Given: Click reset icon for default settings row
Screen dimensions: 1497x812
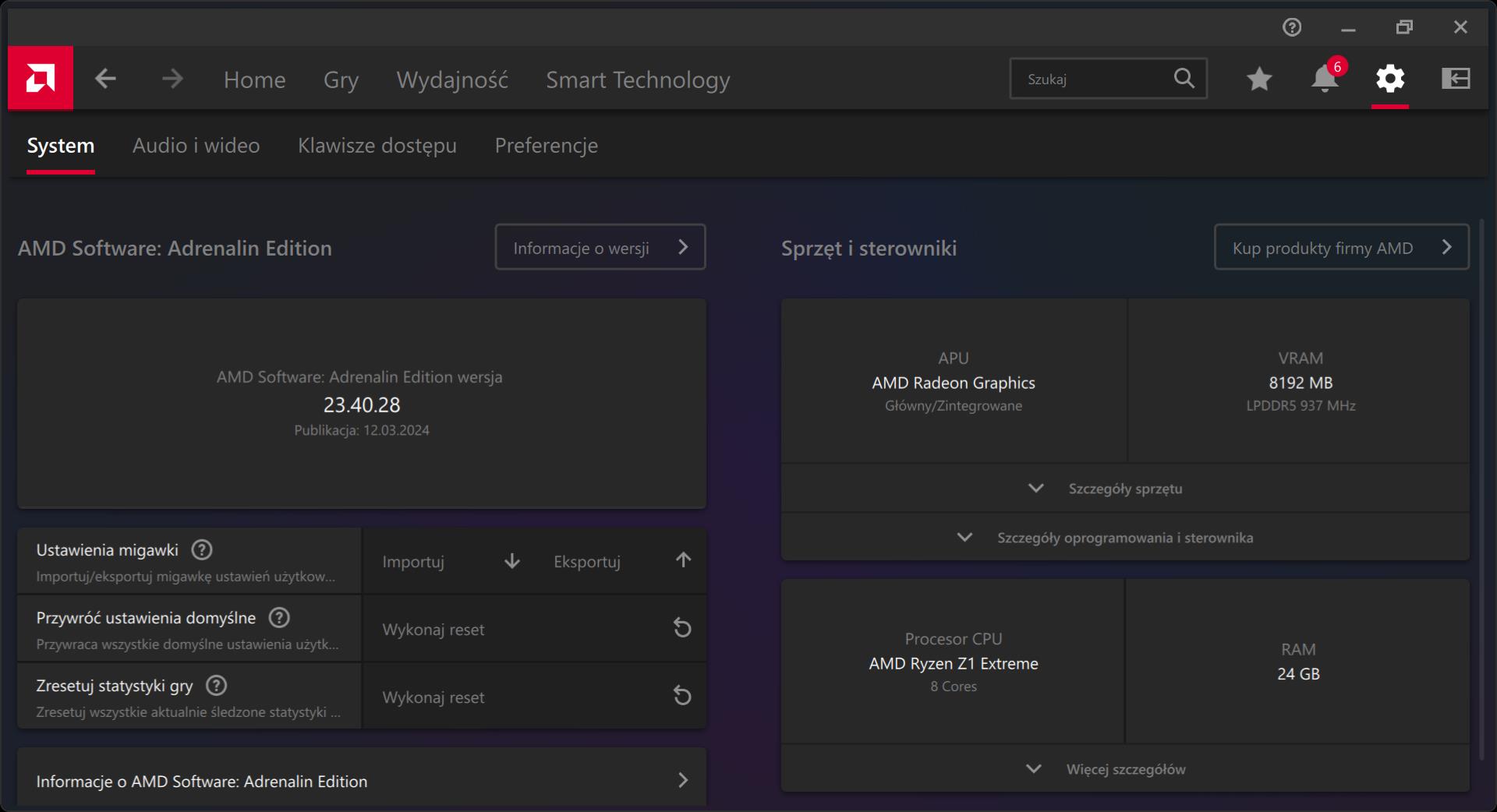Looking at the screenshot, I should point(682,628).
